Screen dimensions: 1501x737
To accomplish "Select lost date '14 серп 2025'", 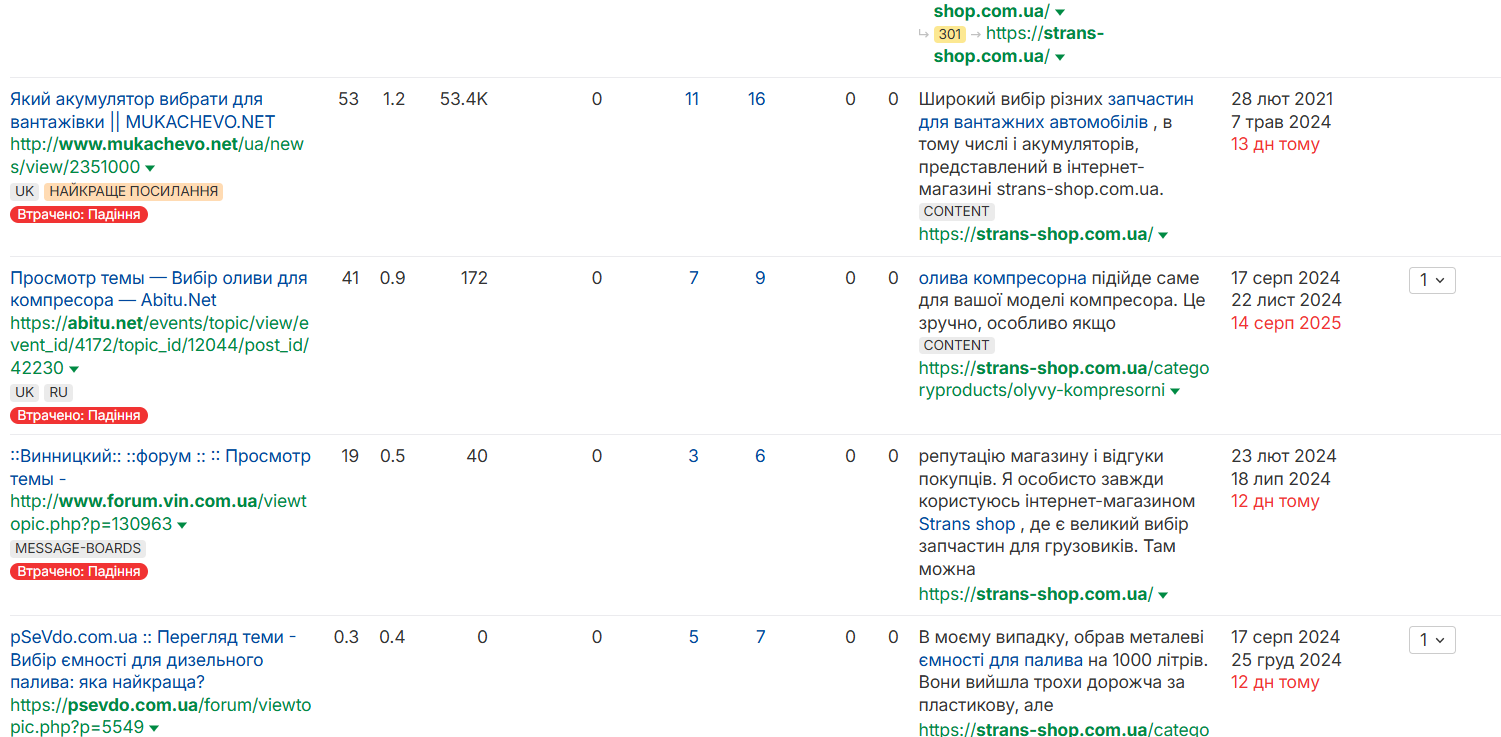I will pyautogui.click(x=1286, y=323).
